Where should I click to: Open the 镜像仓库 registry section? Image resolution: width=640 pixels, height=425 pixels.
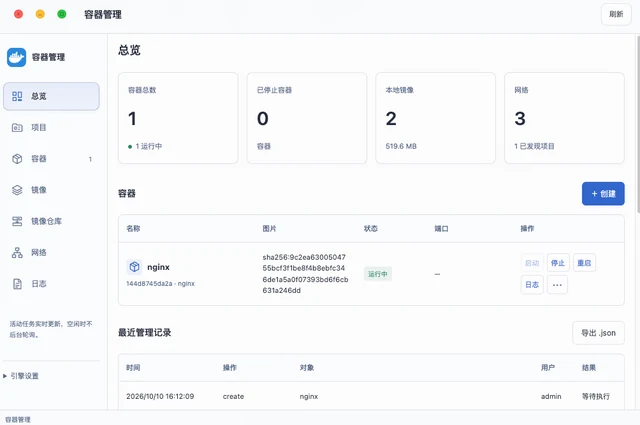click(x=51, y=221)
